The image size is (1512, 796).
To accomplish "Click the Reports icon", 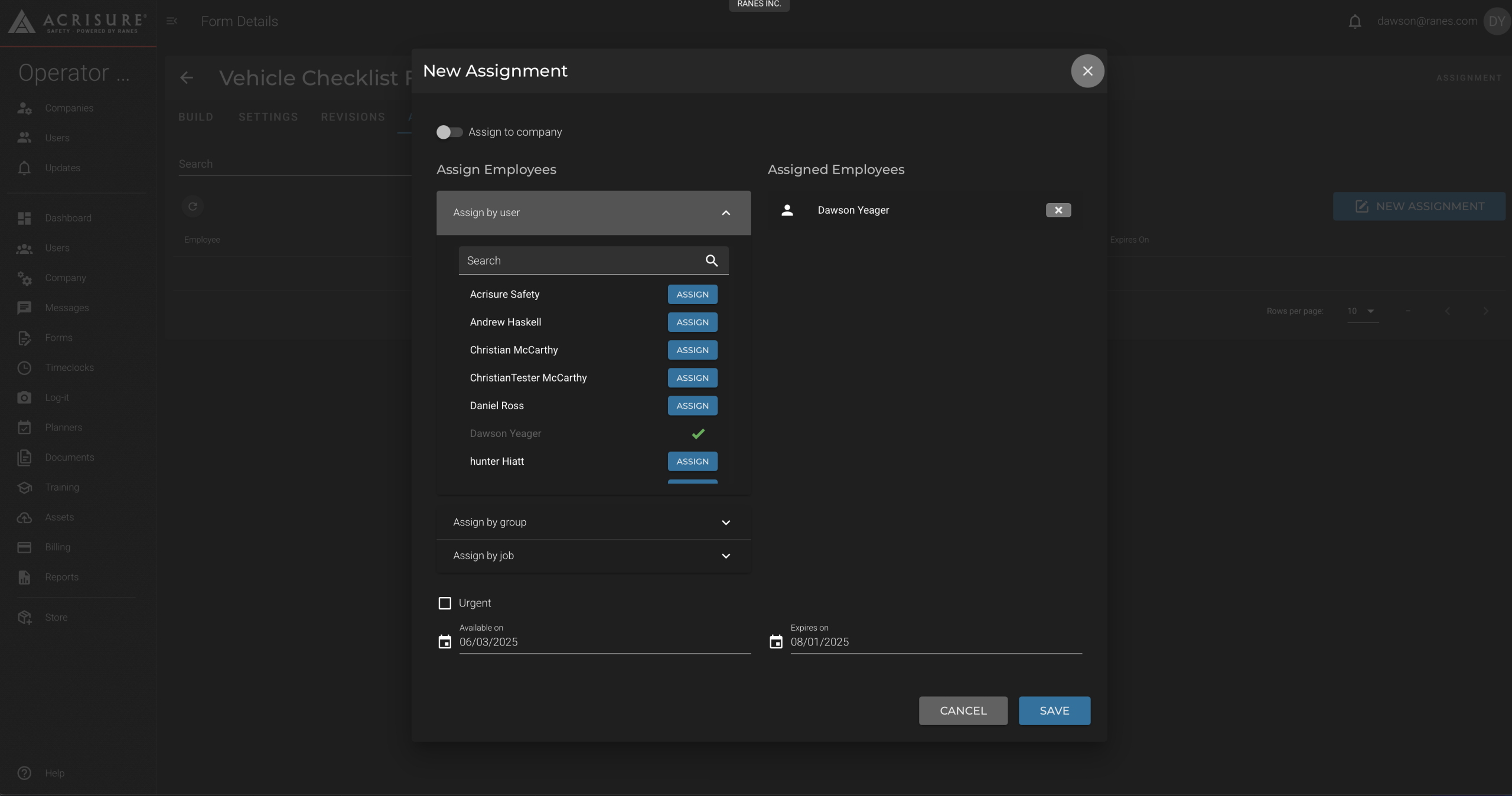I will click(x=24, y=577).
